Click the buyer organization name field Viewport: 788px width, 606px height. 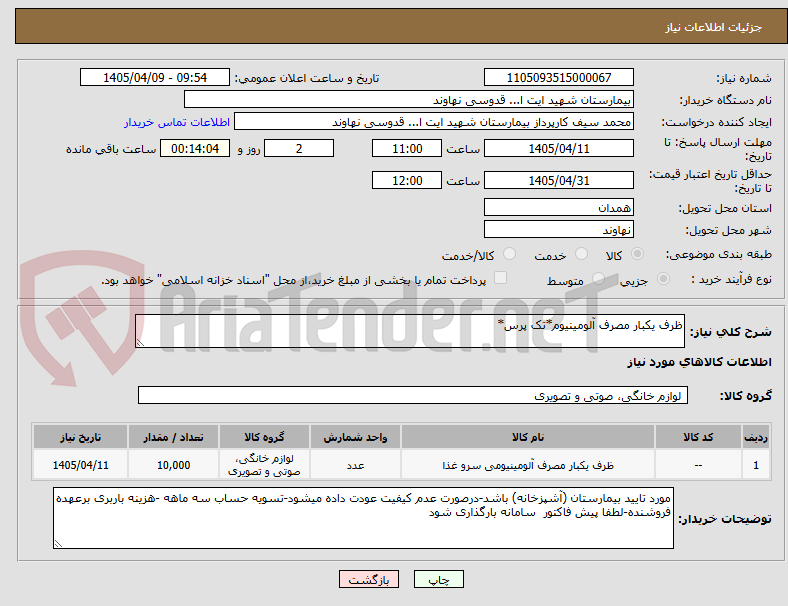click(x=409, y=100)
